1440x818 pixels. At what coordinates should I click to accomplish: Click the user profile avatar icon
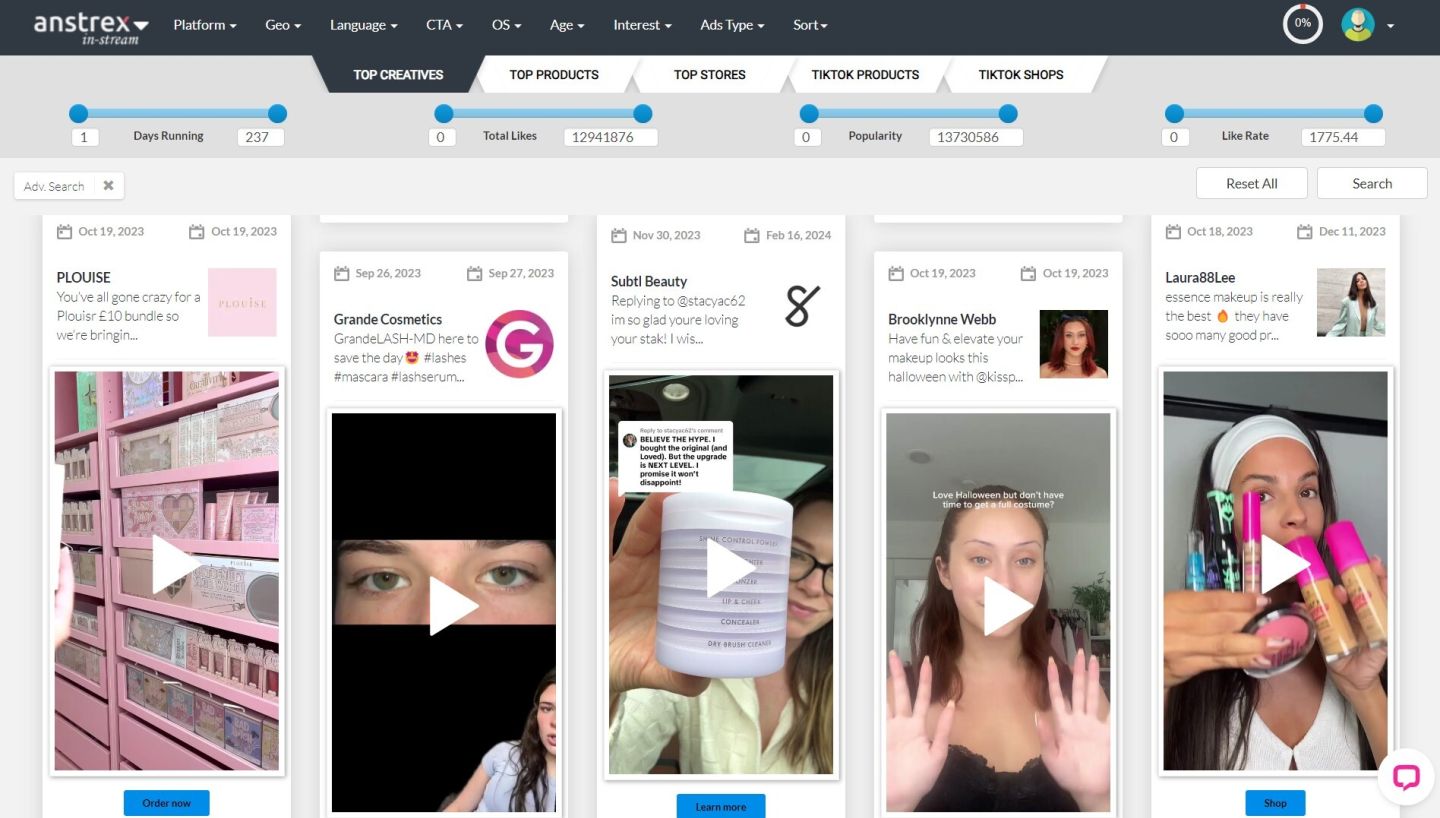click(x=1357, y=24)
